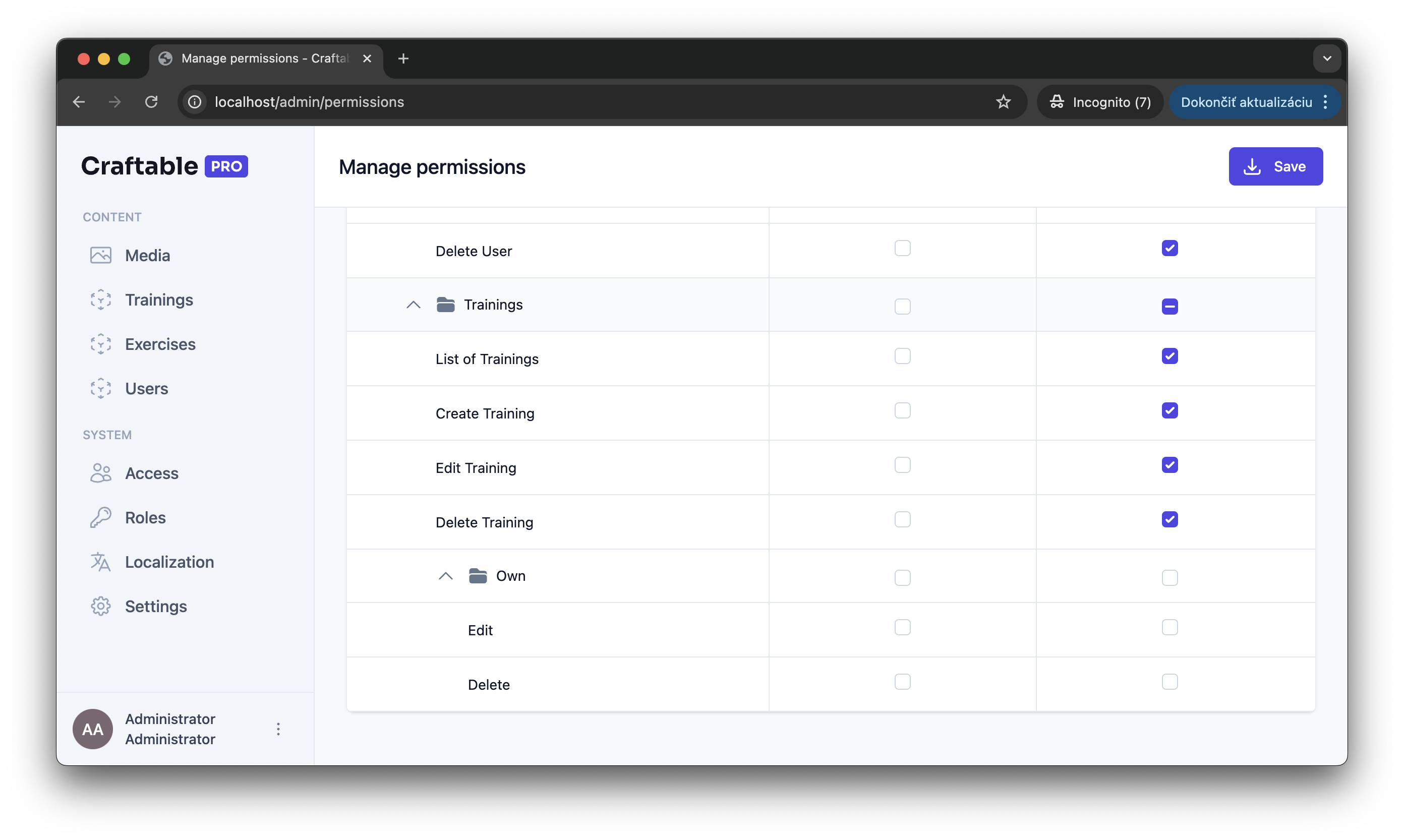Image resolution: width=1404 pixels, height=840 pixels.
Task: Check Own group in first role column
Action: [x=902, y=577]
